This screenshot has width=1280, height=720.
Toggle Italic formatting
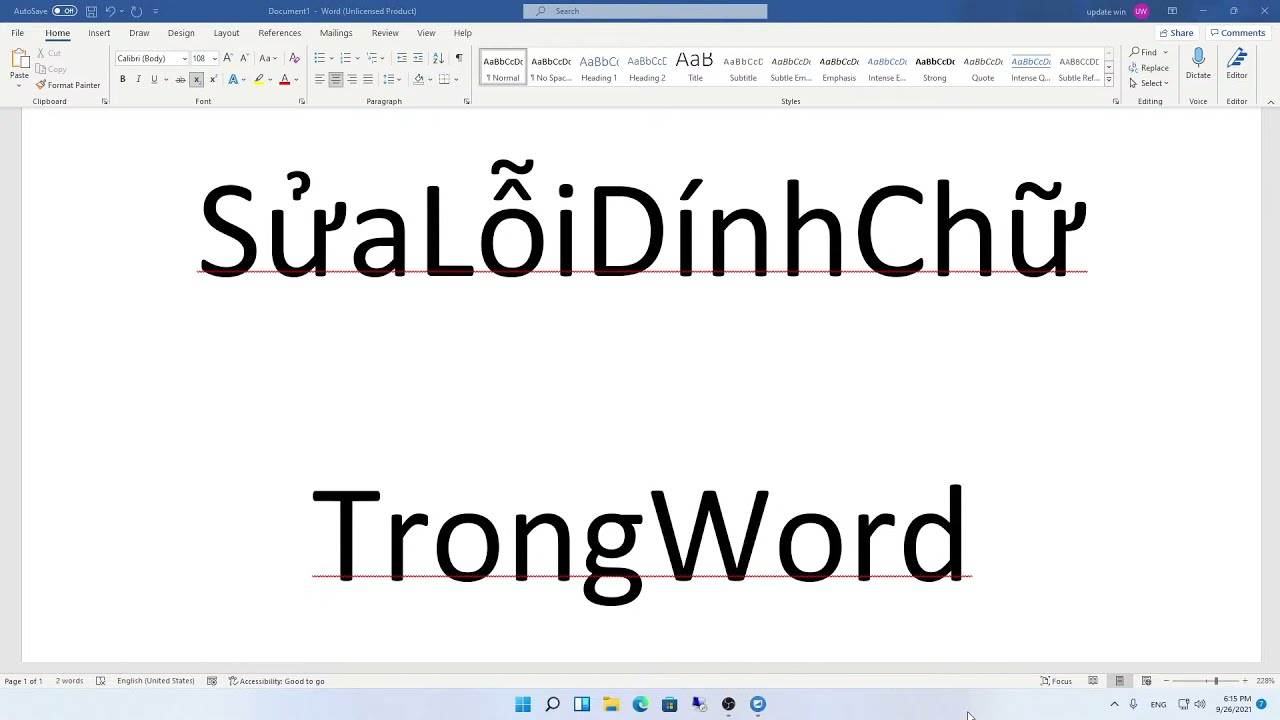click(x=138, y=79)
